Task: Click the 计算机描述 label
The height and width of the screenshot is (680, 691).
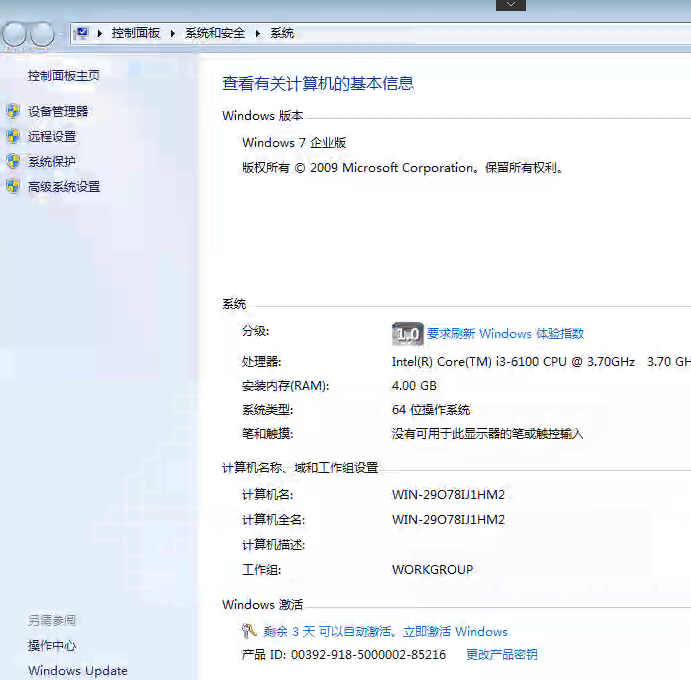Action: (x=274, y=545)
